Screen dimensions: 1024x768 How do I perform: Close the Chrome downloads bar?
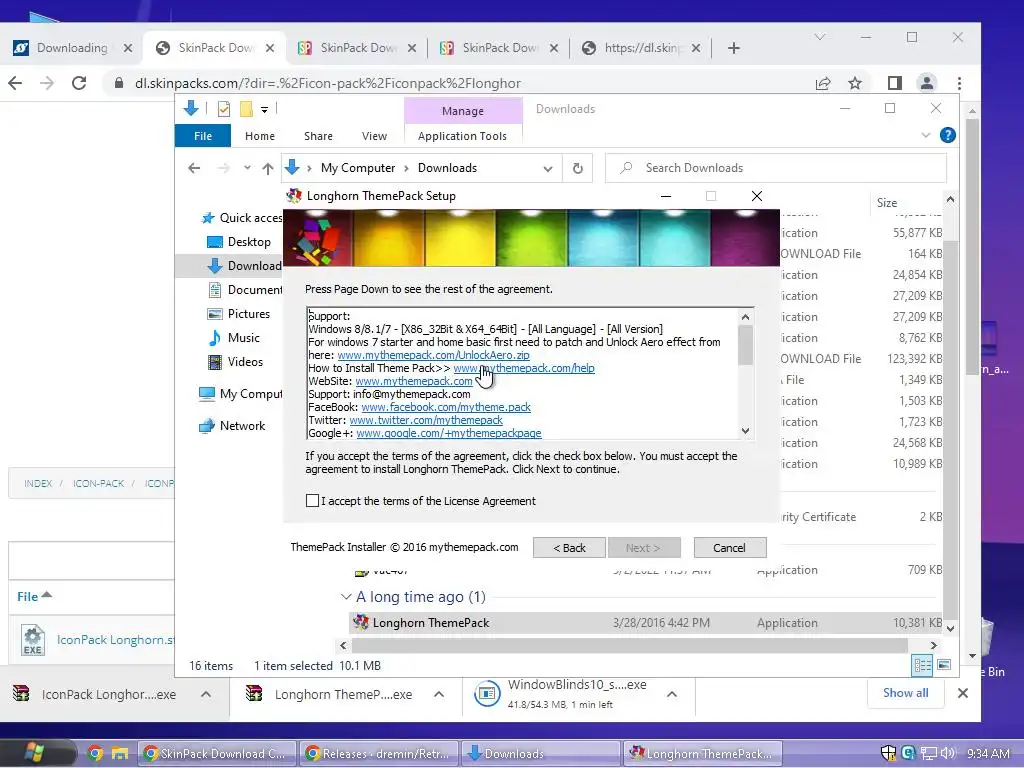pos(963,693)
